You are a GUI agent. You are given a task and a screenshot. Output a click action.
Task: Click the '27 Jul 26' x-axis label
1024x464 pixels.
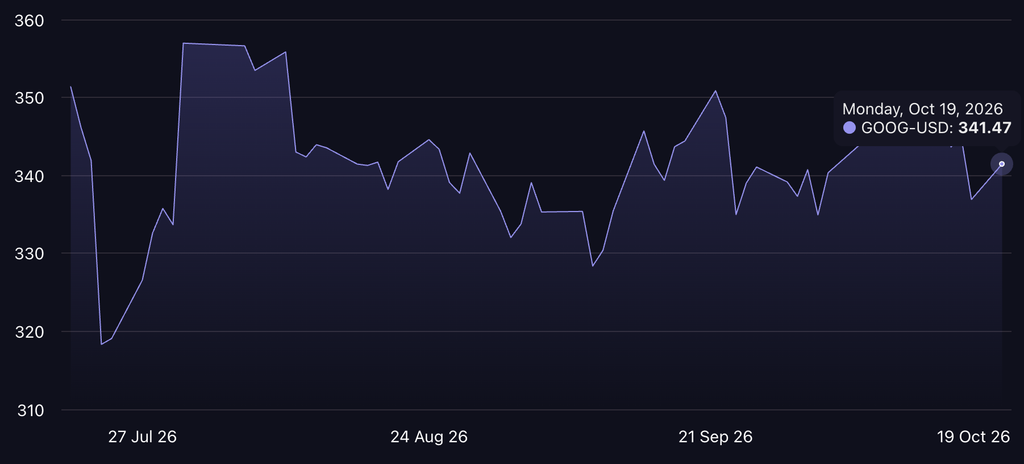click(x=142, y=437)
